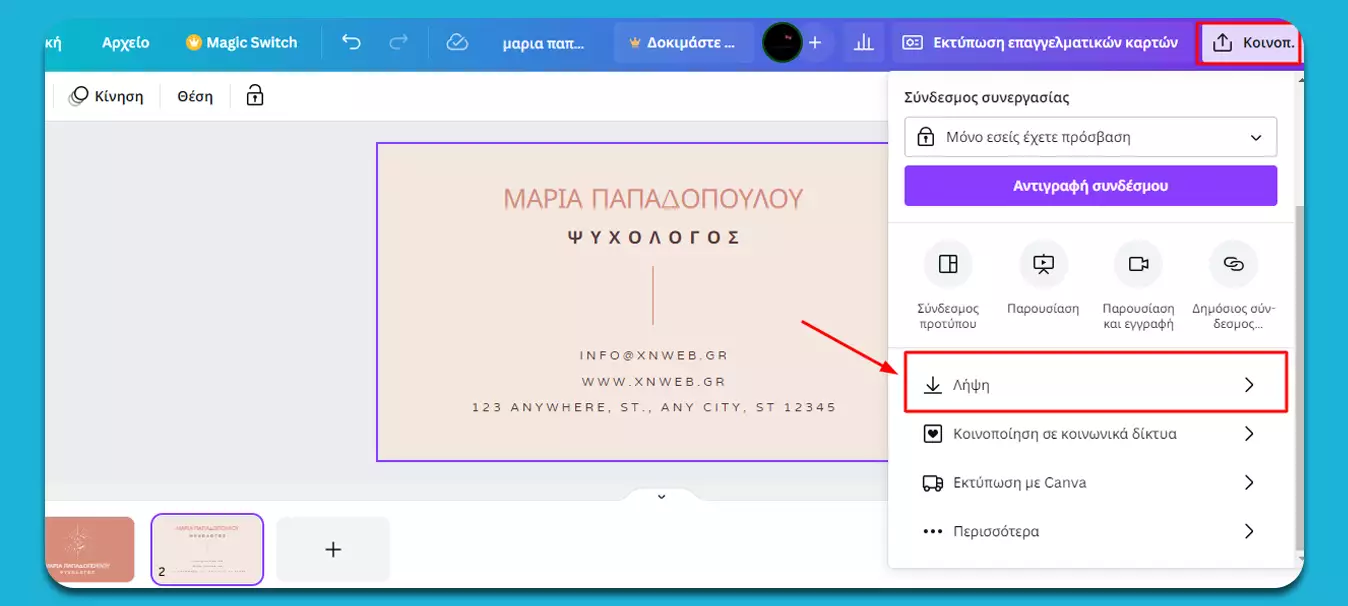Click the save status checkmark icon

[457, 42]
